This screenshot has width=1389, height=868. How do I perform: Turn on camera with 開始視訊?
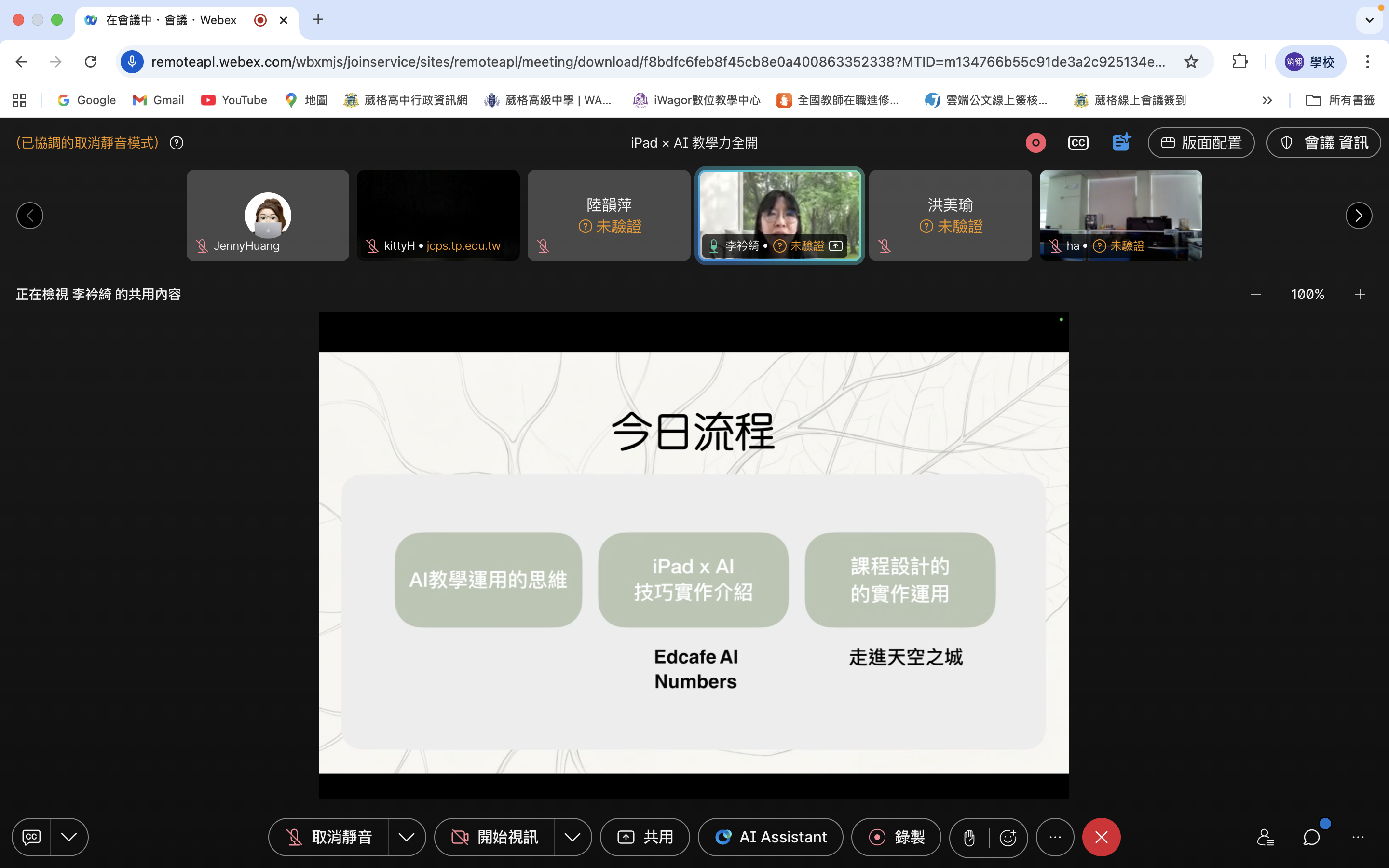tap(495, 837)
